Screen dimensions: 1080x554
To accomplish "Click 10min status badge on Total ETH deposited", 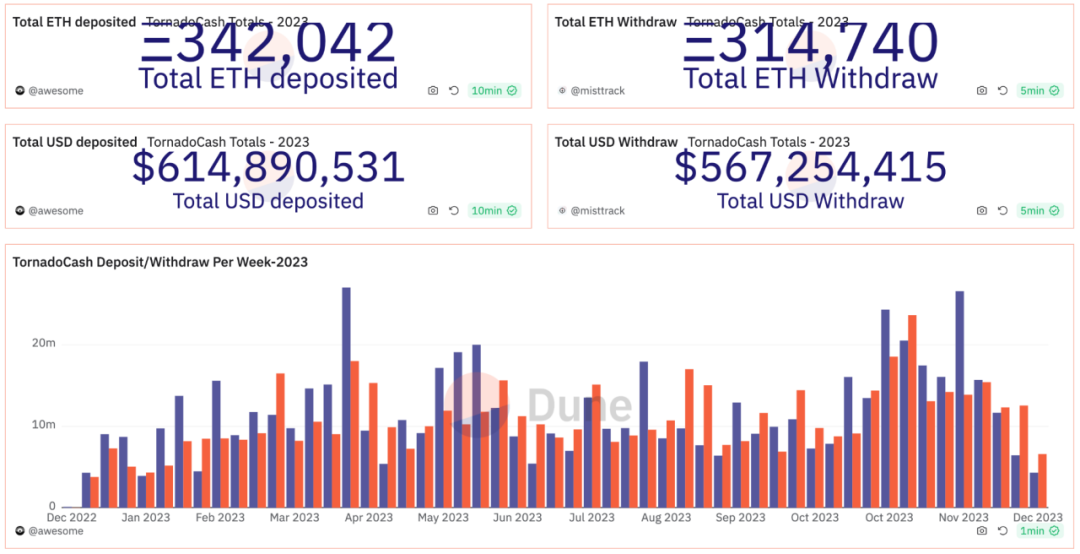I will coord(494,90).
